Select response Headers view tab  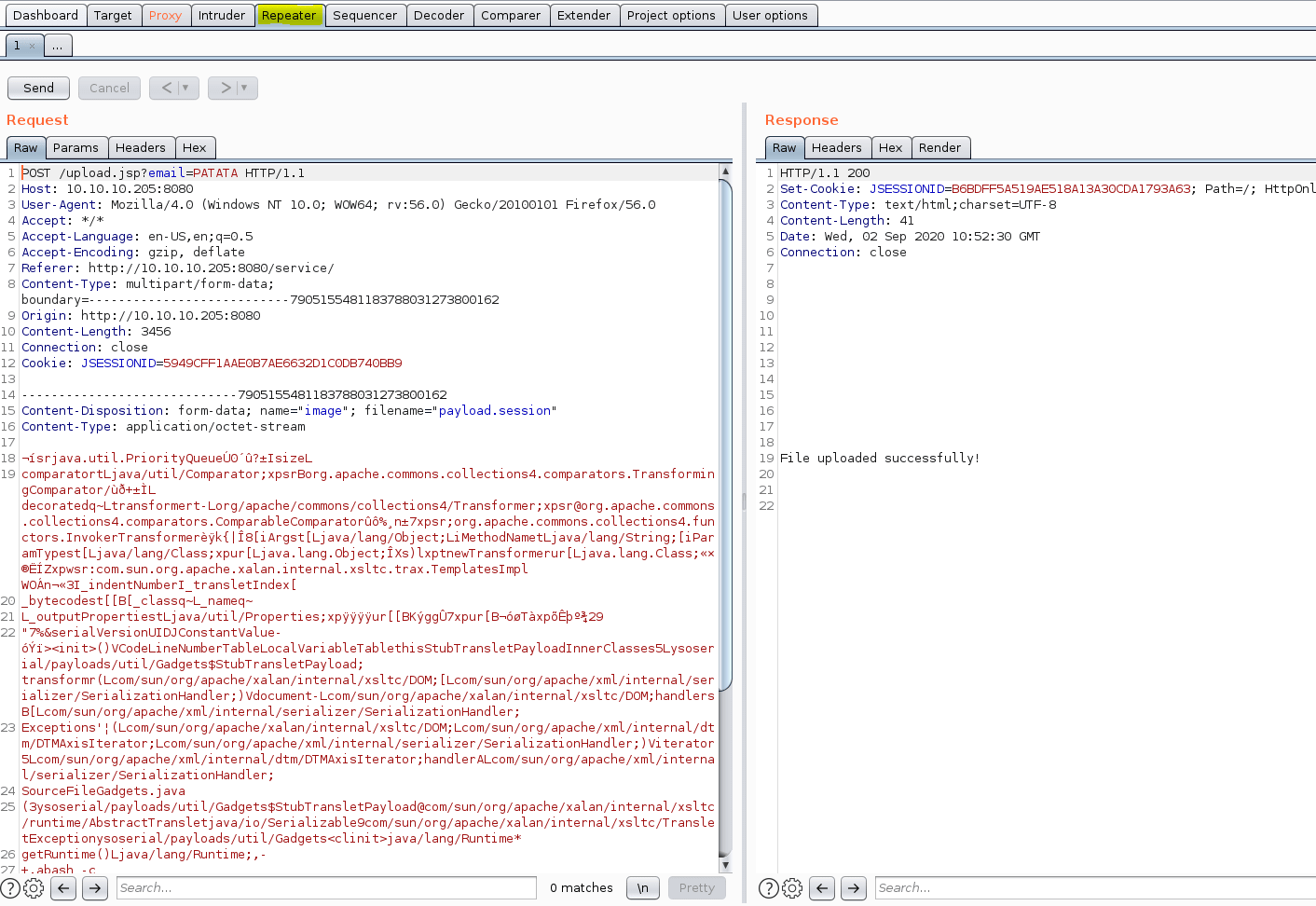tap(837, 147)
